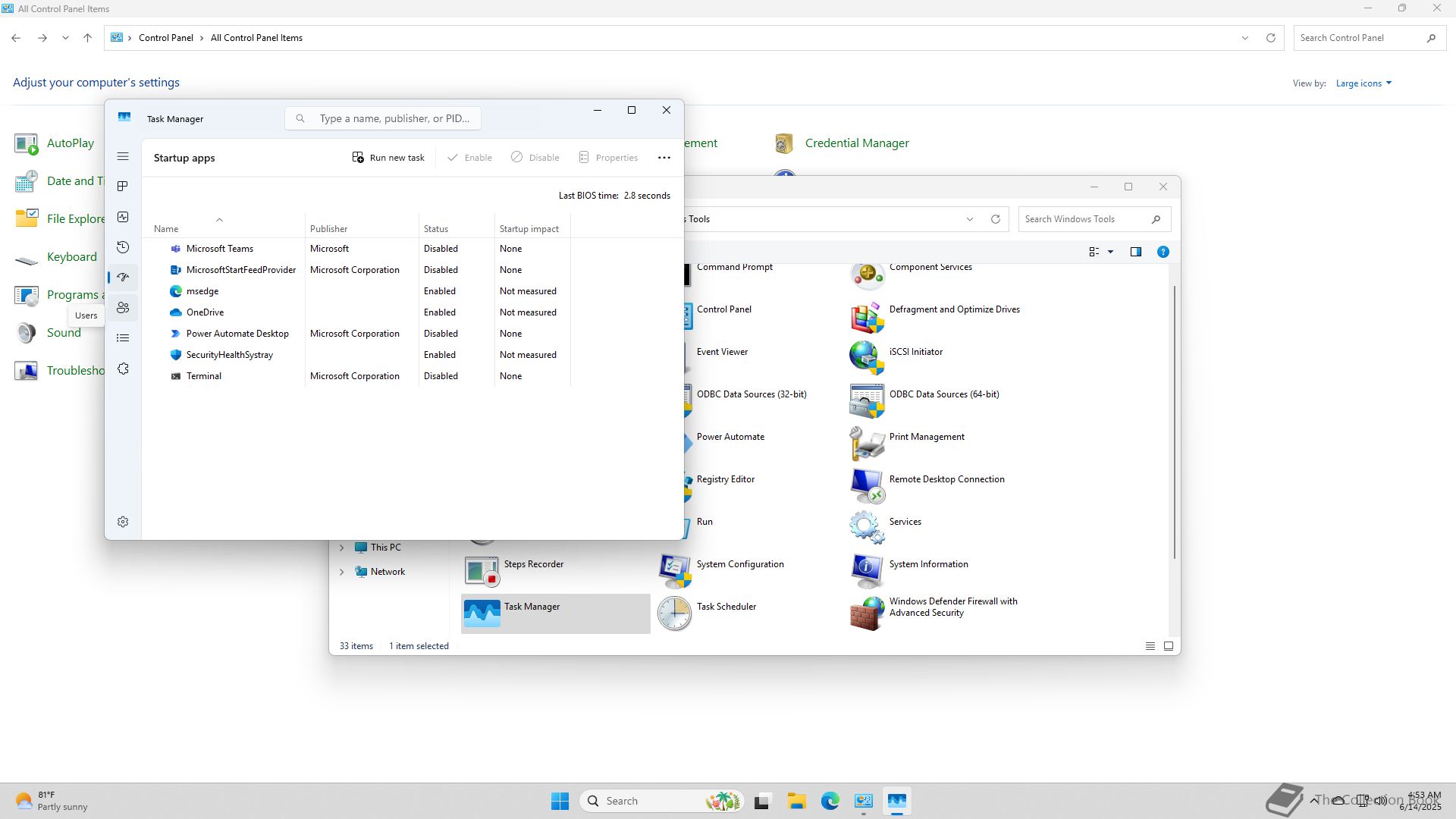Click Run new task button
The width and height of the screenshot is (1456, 819).
pyautogui.click(x=388, y=158)
